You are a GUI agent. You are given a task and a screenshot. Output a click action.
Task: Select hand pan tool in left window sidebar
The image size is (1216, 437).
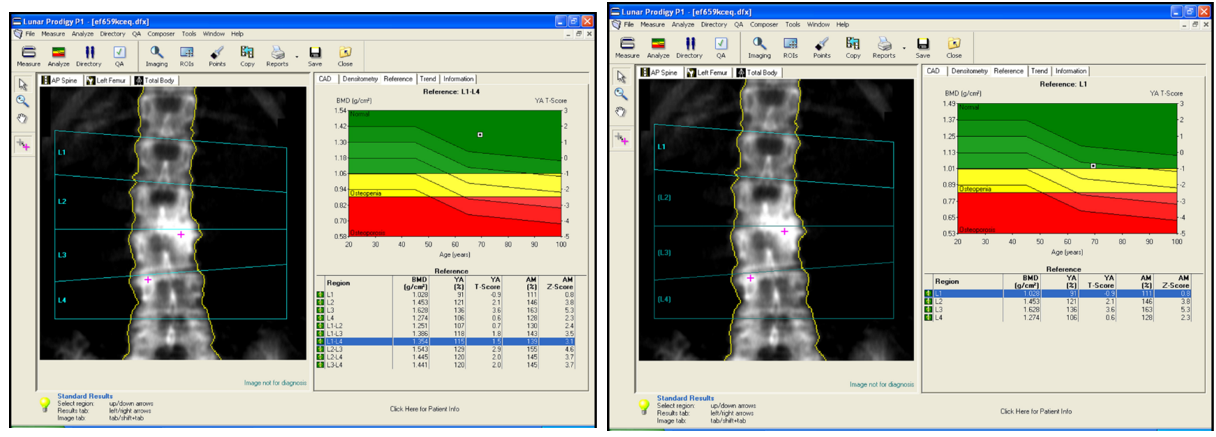[21, 118]
